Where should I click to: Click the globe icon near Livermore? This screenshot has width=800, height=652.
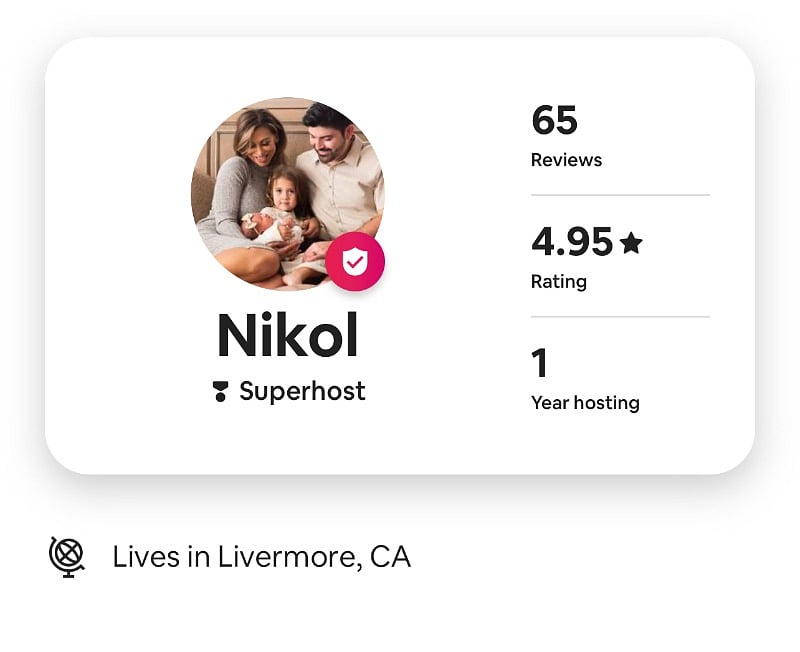click(x=66, y=557)
